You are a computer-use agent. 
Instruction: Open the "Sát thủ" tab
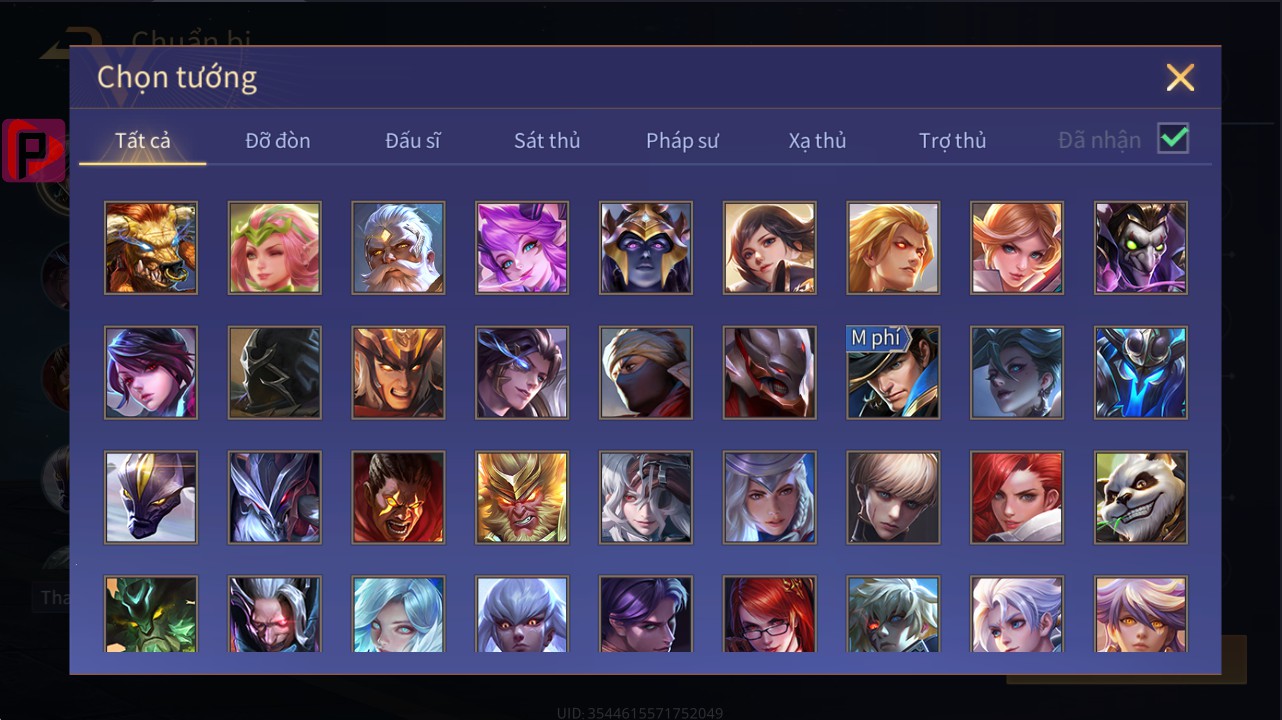[547, 140]
